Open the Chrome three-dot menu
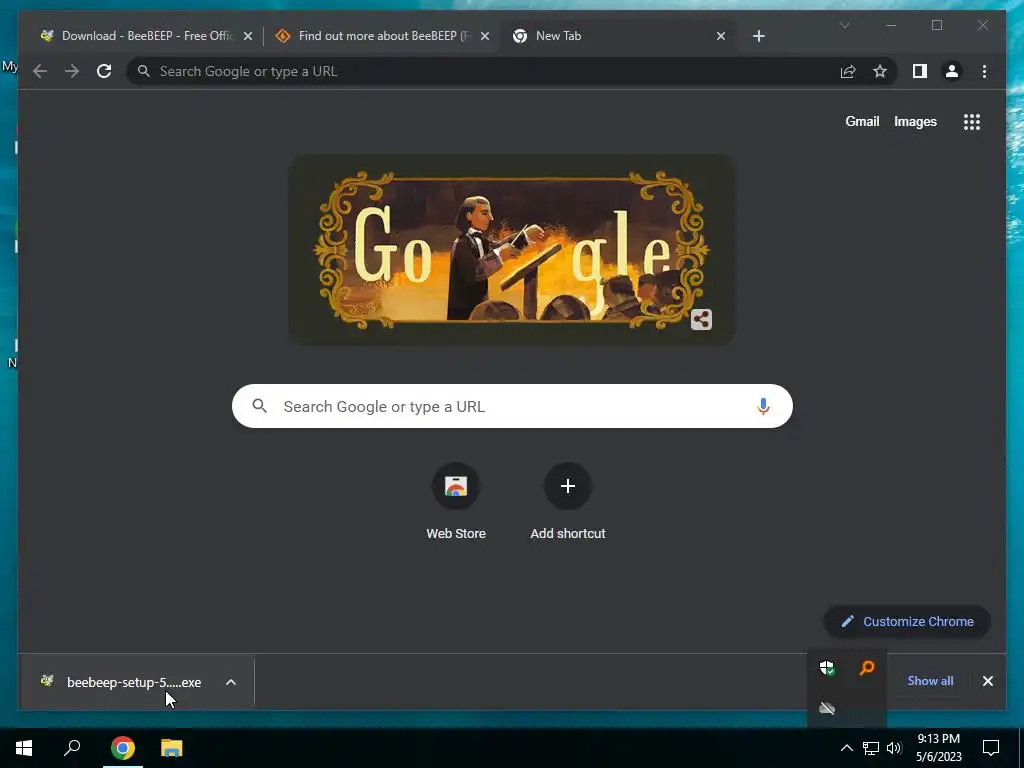 pos(984,71)
